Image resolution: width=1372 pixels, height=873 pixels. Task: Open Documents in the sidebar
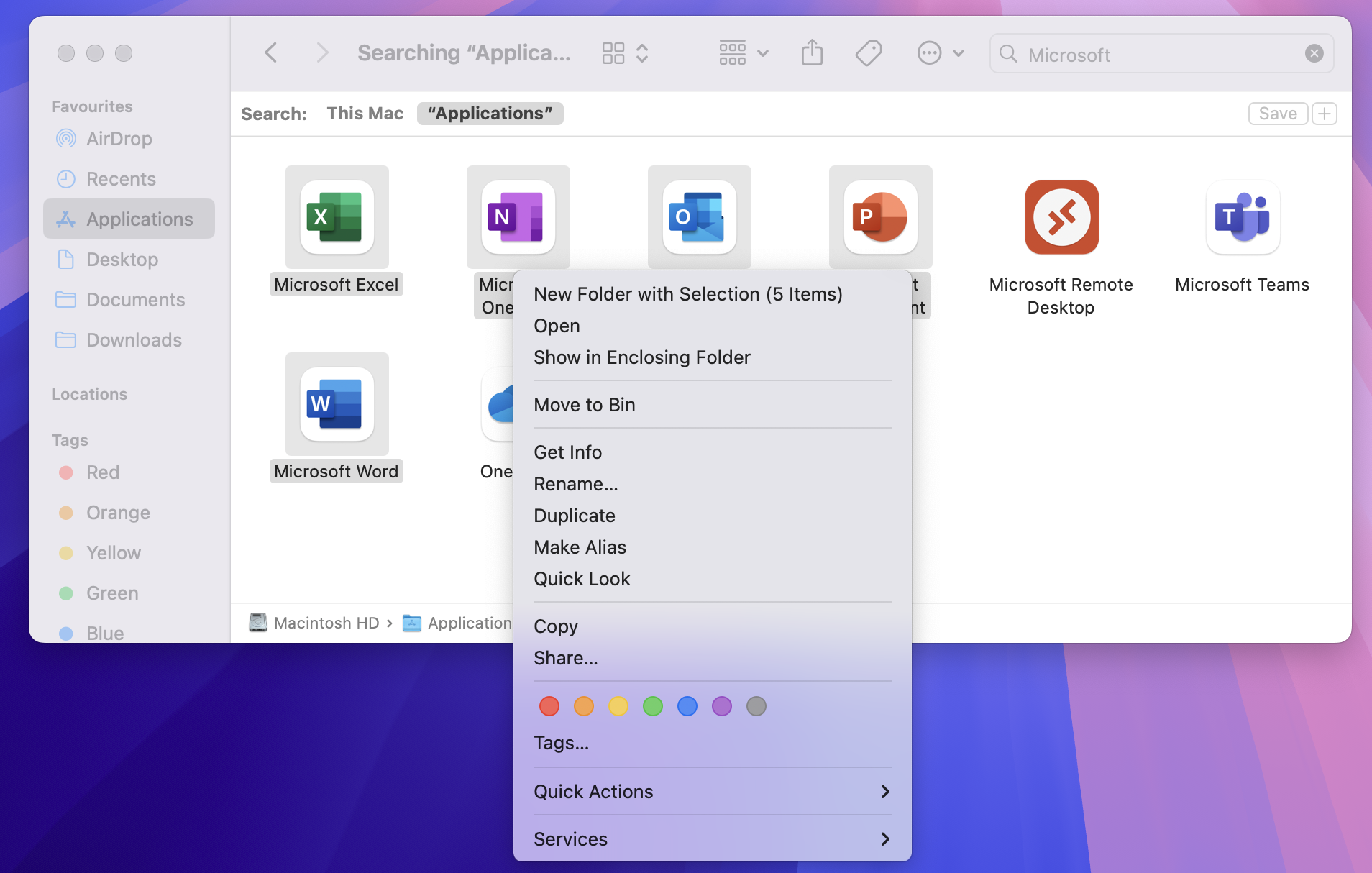[x=129, y=300]
